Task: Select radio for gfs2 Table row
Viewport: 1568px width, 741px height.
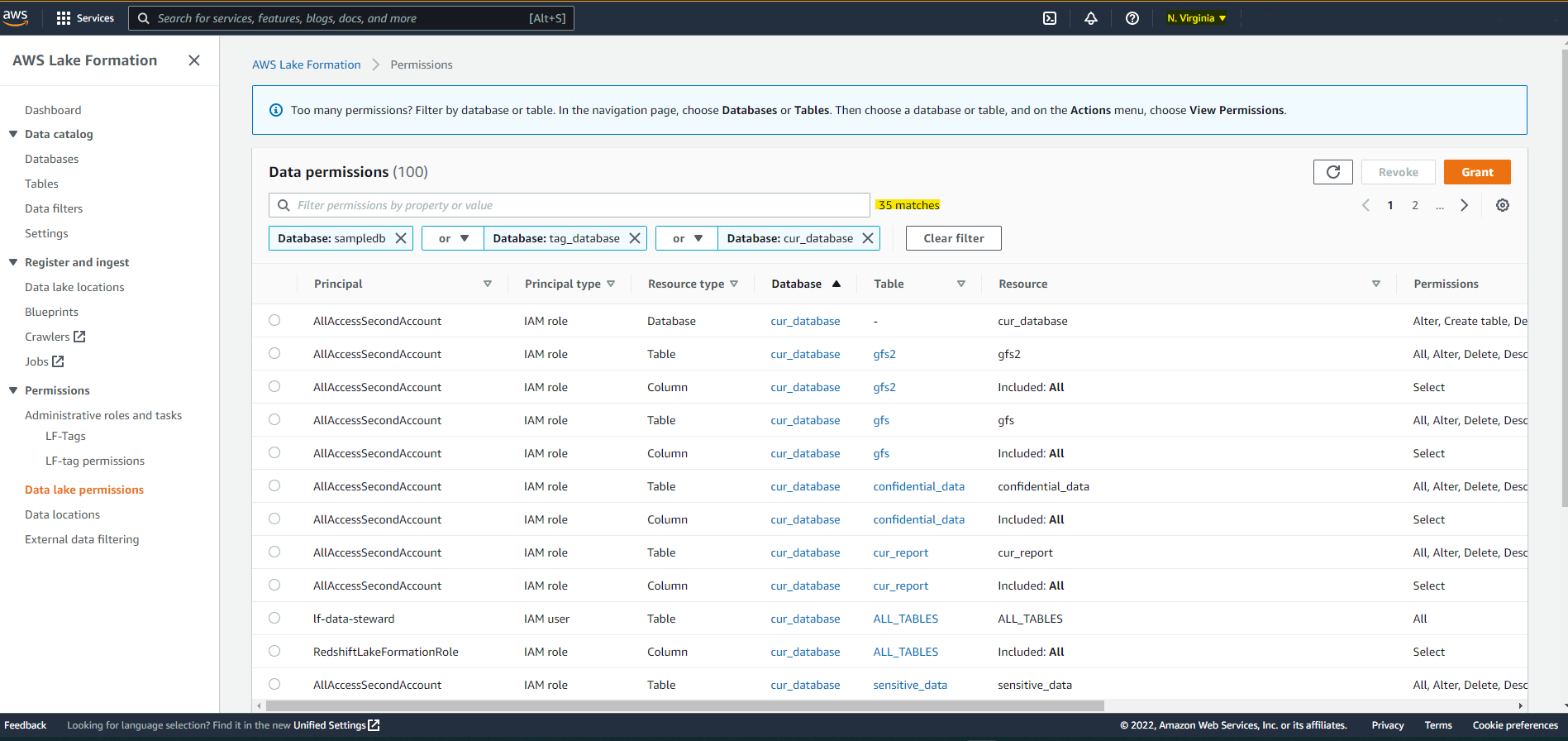Action: (x=274, y=353)
